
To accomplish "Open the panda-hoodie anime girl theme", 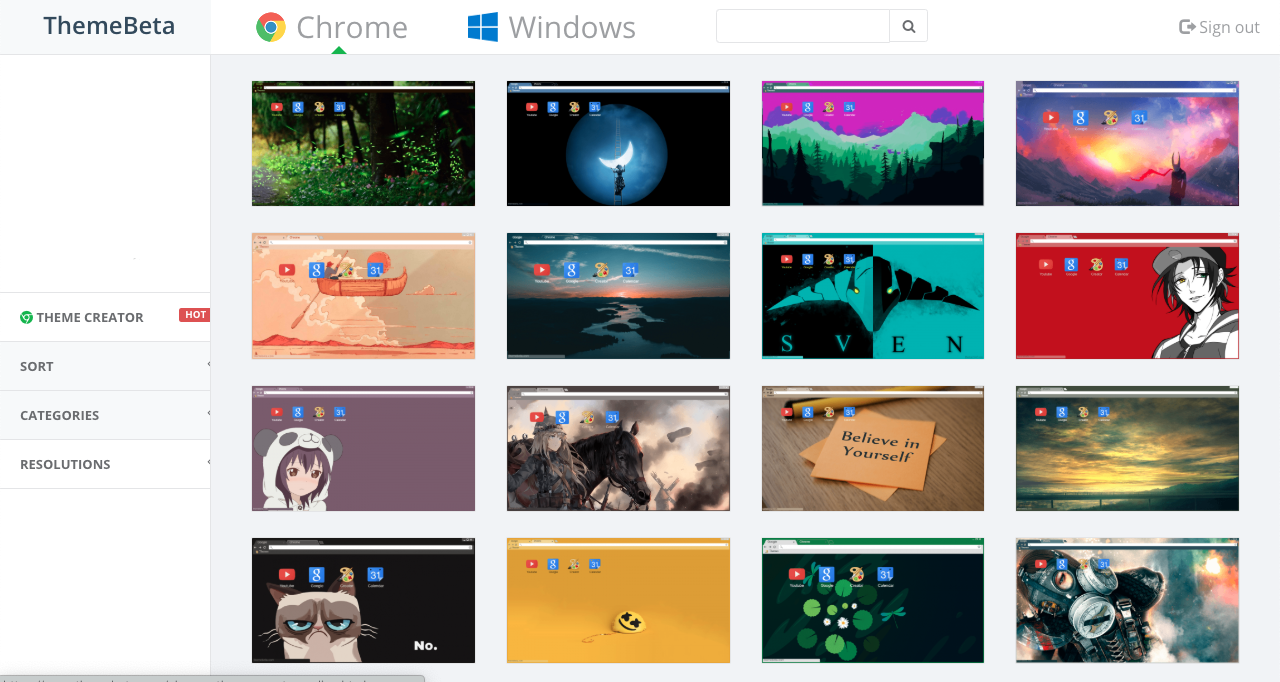I will 363,448.
